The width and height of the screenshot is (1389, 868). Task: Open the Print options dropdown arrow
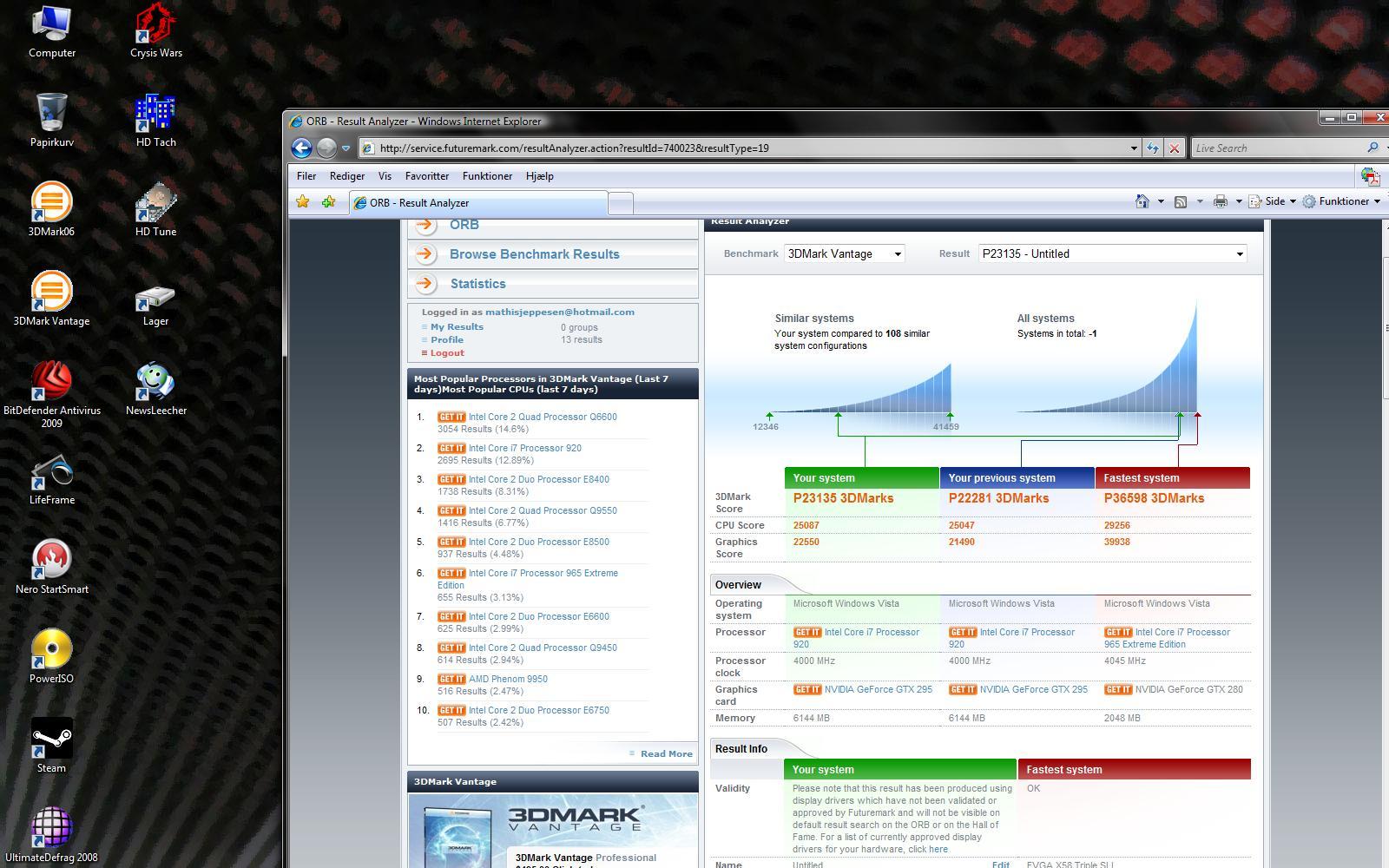coord(1238,201)
